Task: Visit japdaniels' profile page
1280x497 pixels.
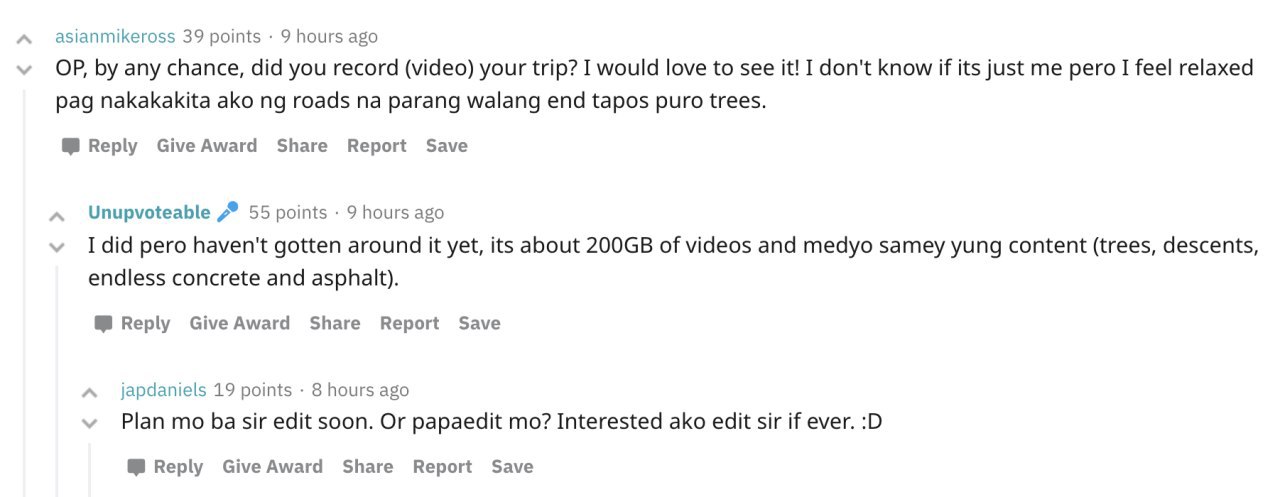Action: (x=163, y=390)
